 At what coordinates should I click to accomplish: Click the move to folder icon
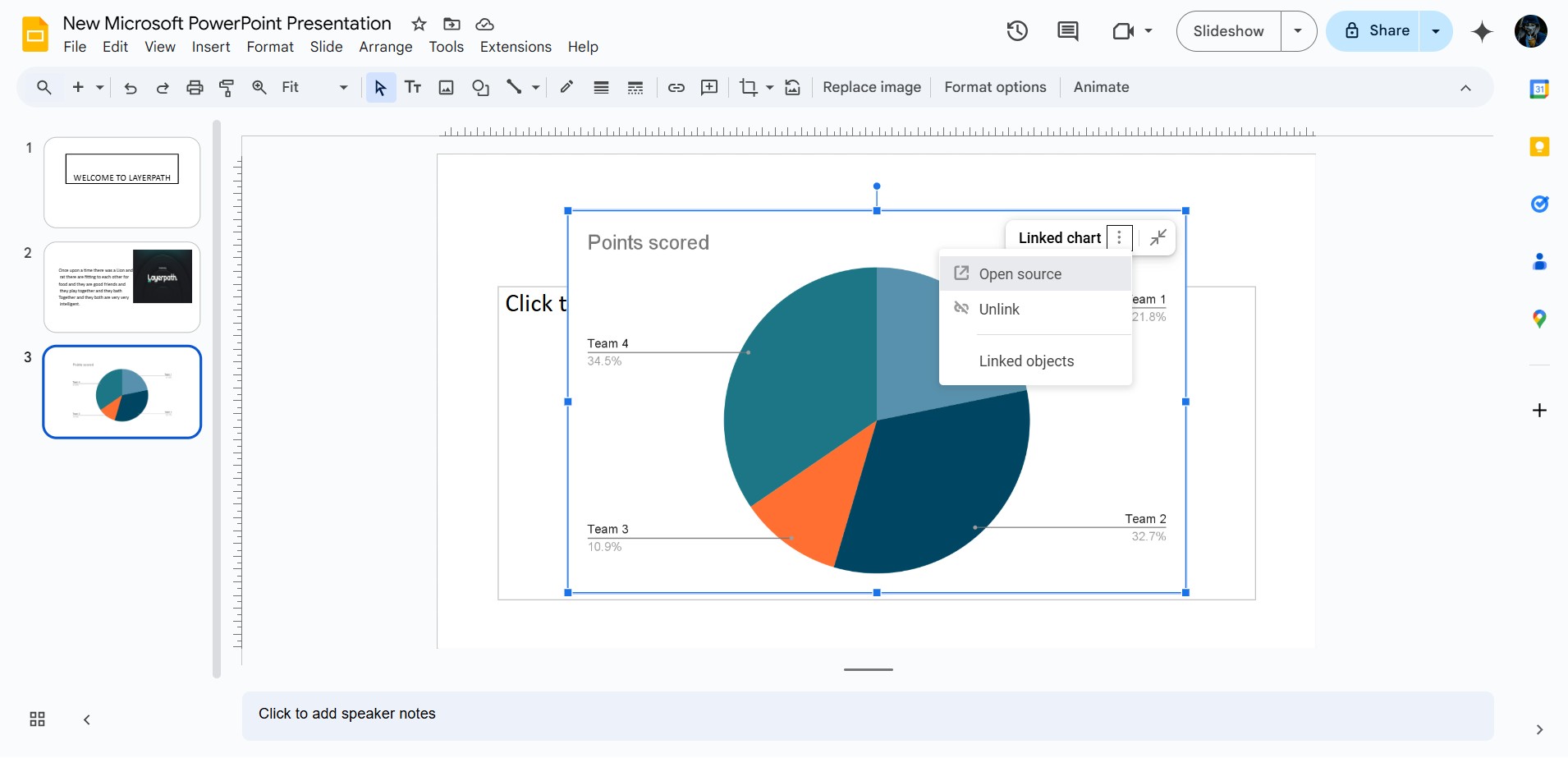[452, 24]
